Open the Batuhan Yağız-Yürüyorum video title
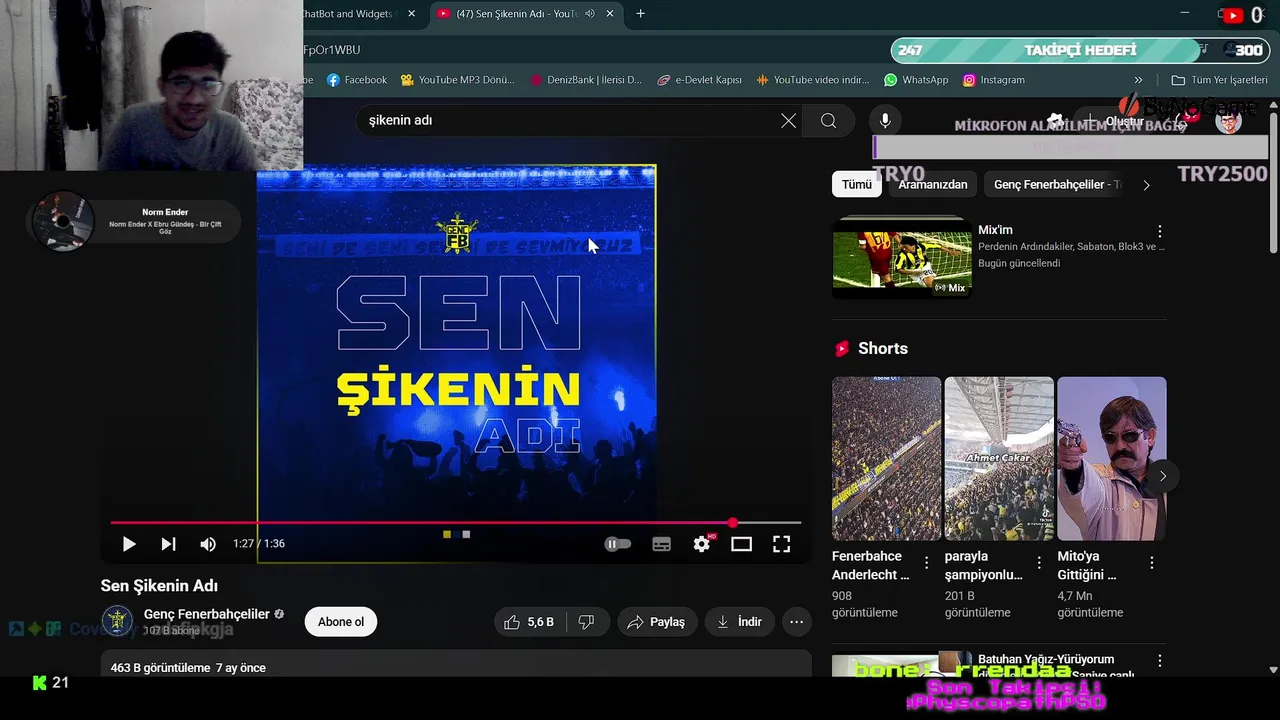Viewport: 1280px width, 720px height. pos(1046,659)
